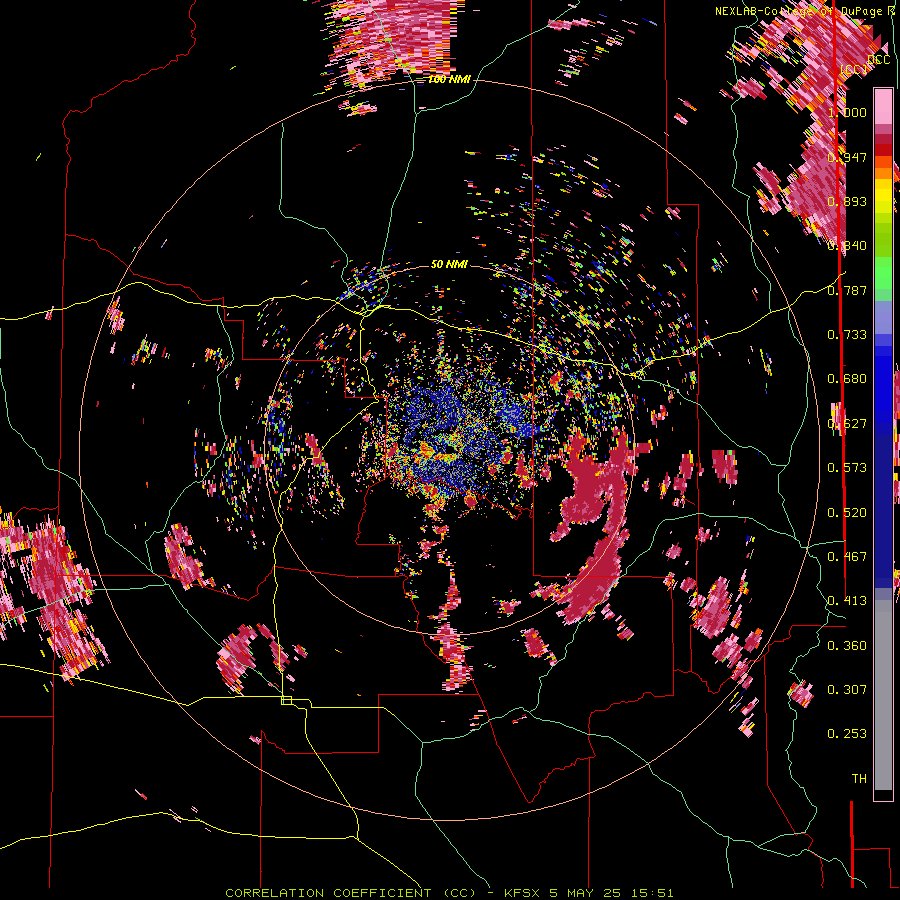This screenshot has width=900, height=900.
Task: Click the 0.253 legend value
Action: pos(847,734)
